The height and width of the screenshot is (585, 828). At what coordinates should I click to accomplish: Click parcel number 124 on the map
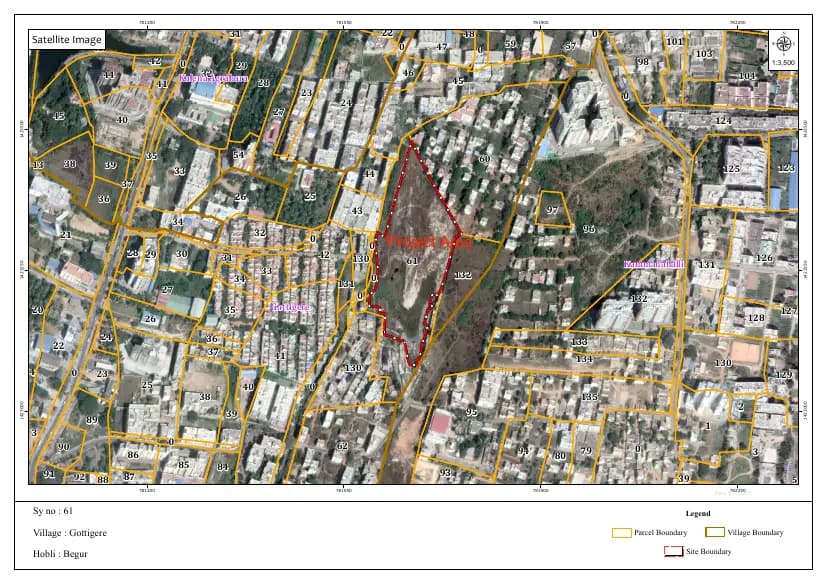723,121
